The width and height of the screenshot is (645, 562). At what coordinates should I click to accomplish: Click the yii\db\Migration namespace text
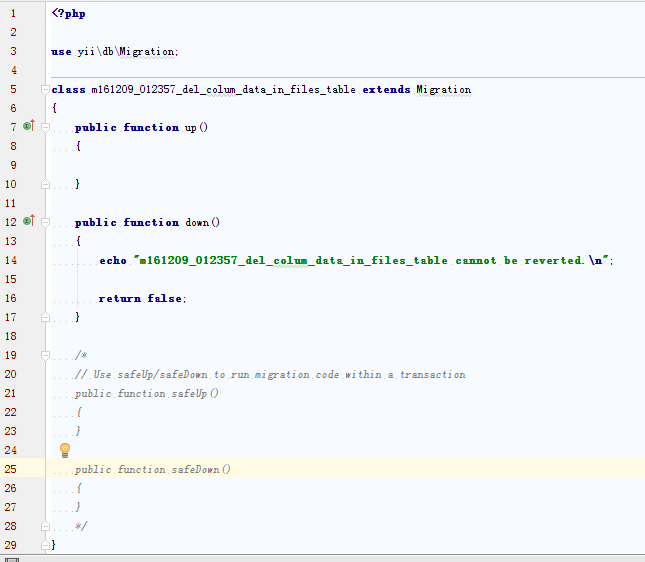(x=127, y=52)
